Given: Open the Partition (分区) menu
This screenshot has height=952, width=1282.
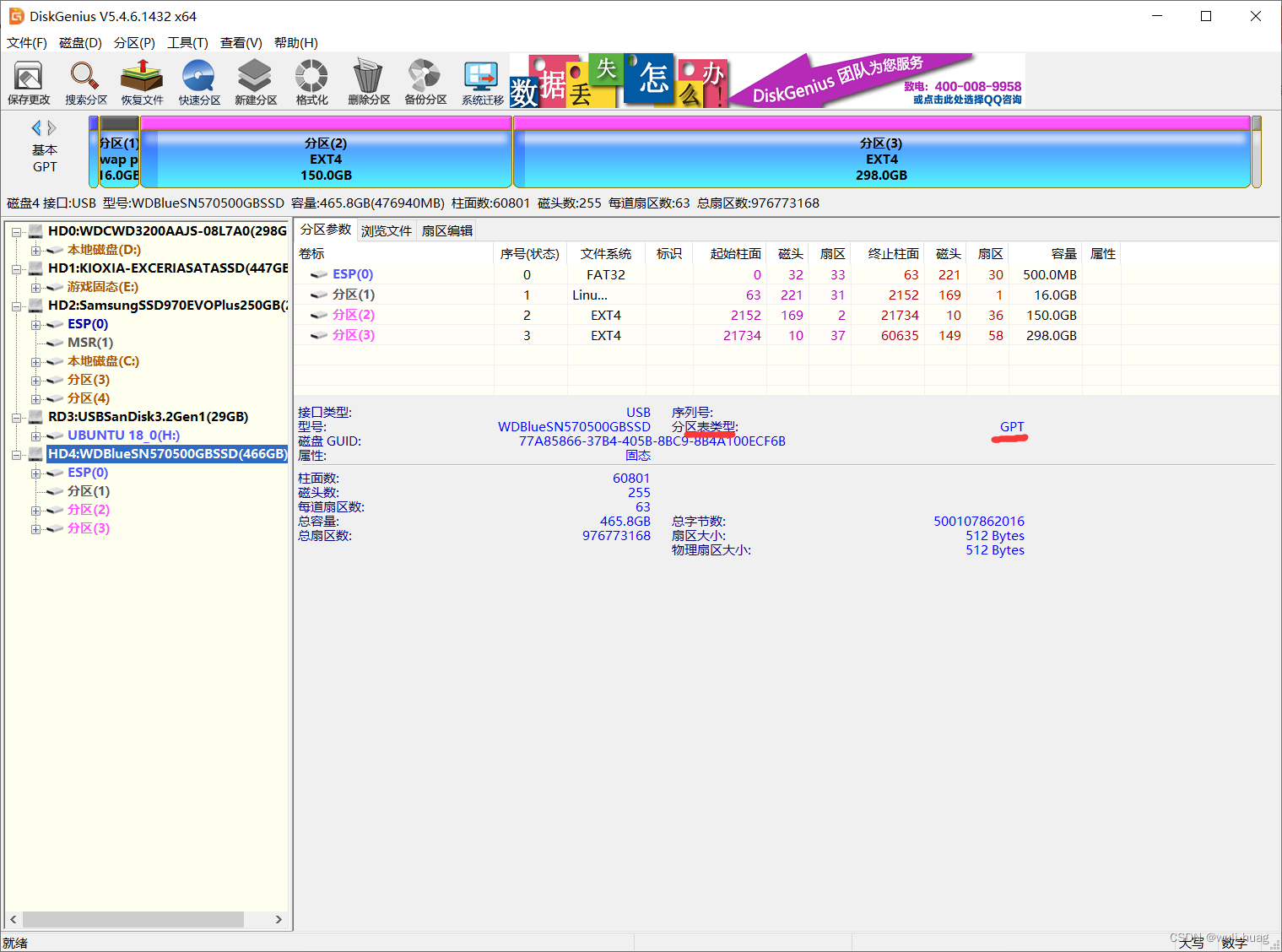Looking at the screenshot, I should pyautogui.click(x=134, y=42).
